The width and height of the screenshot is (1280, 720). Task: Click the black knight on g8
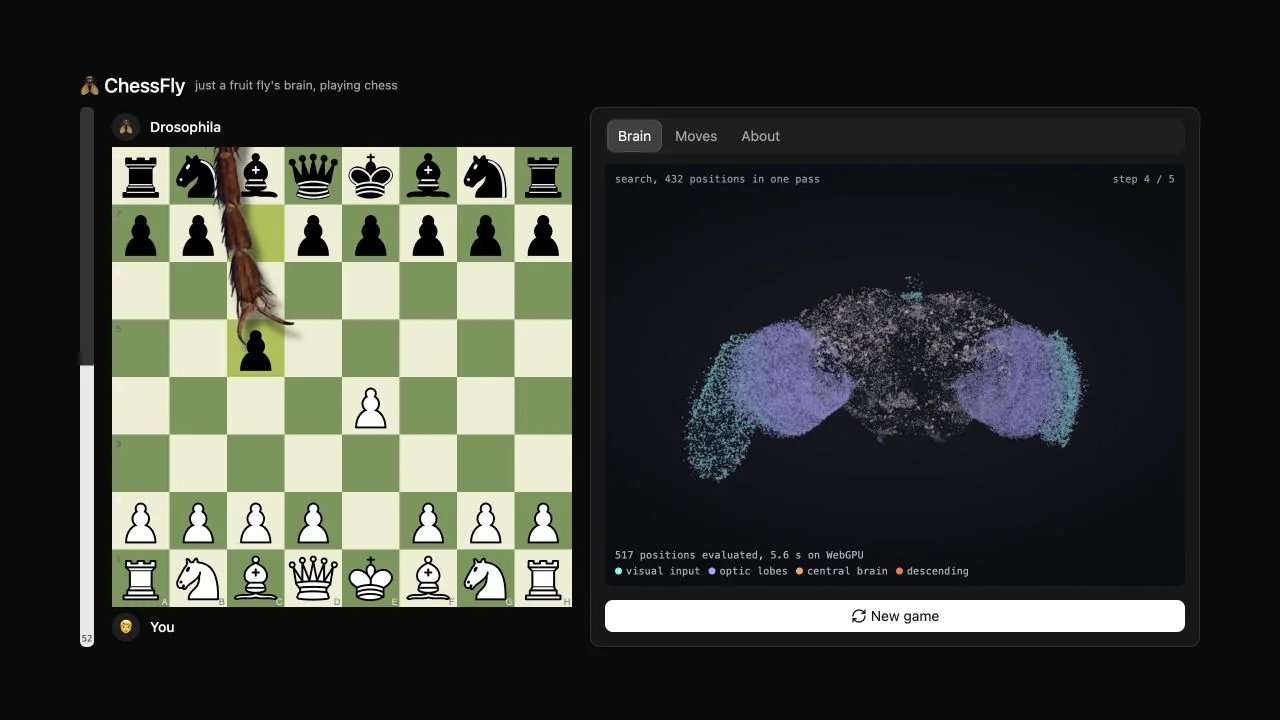point(486,176)
